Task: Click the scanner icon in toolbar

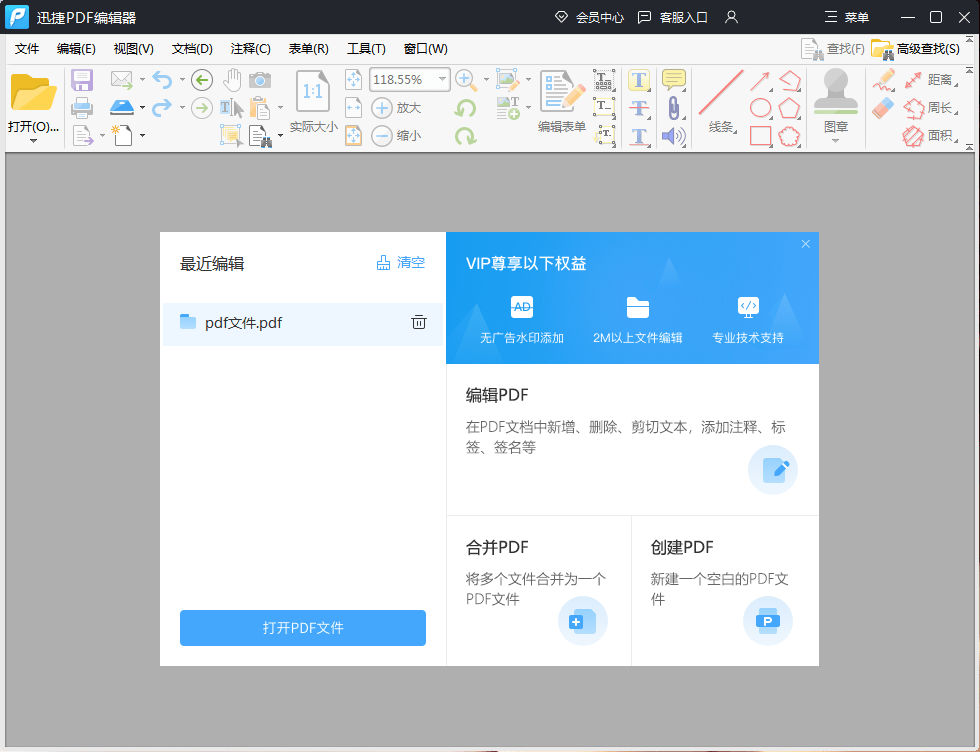Action: pos(122,108)
